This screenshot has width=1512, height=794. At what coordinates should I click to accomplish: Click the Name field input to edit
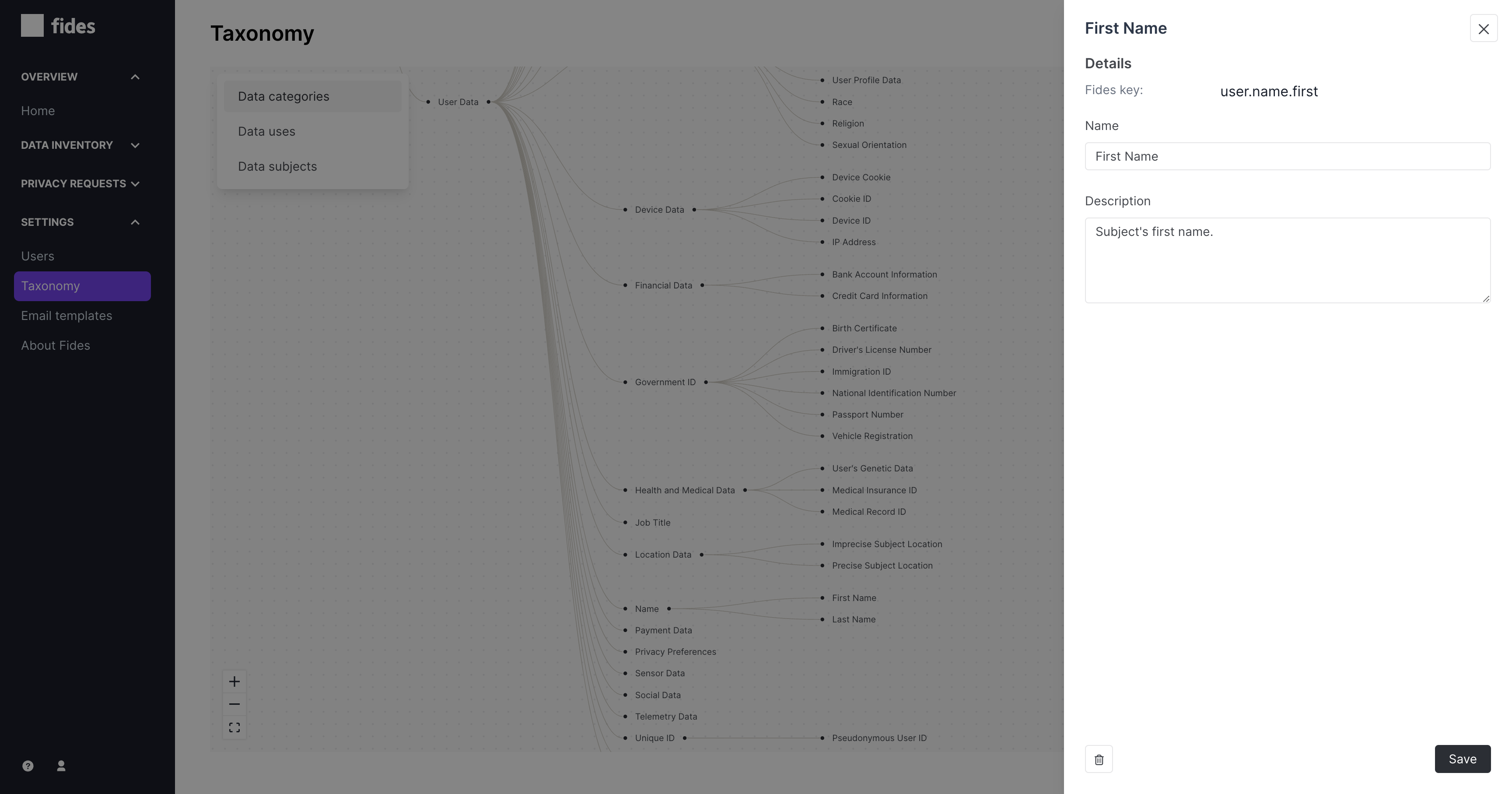pyautogui.click(x=1288, y=156)
